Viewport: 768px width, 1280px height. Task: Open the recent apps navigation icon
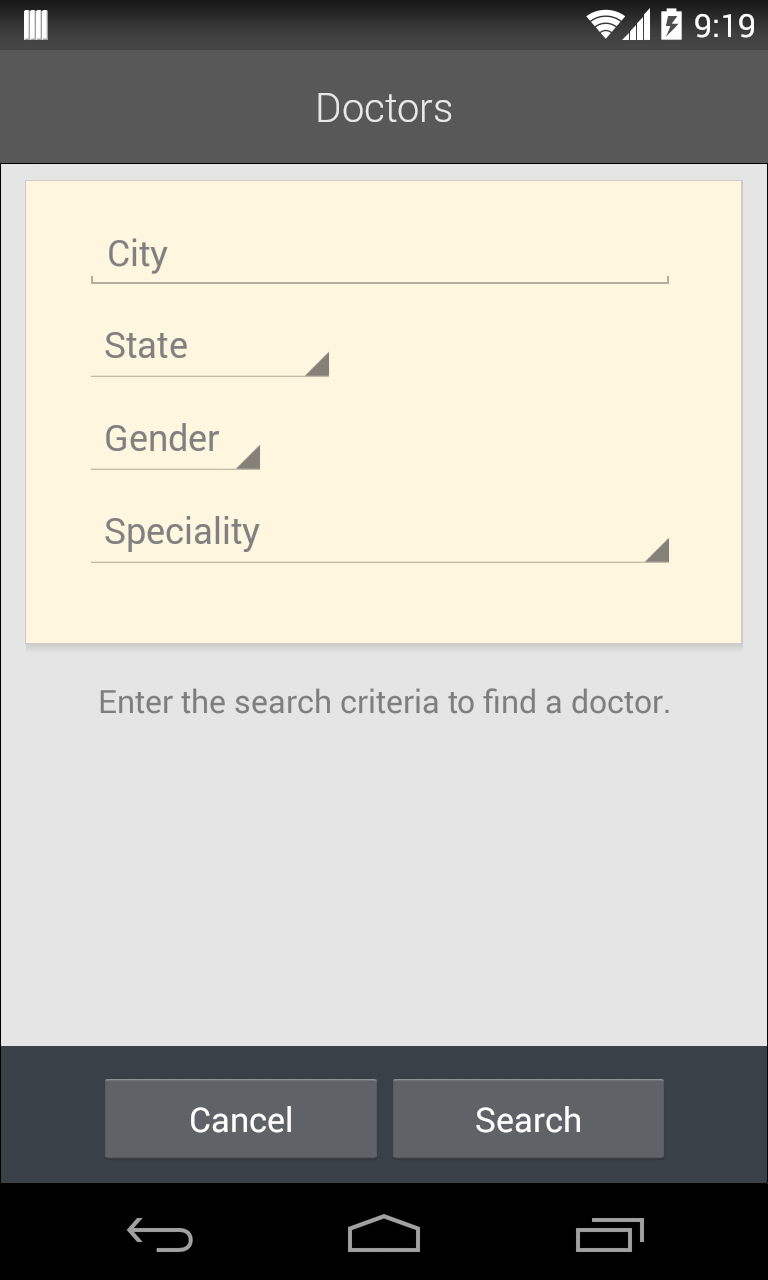[609, 1236]
